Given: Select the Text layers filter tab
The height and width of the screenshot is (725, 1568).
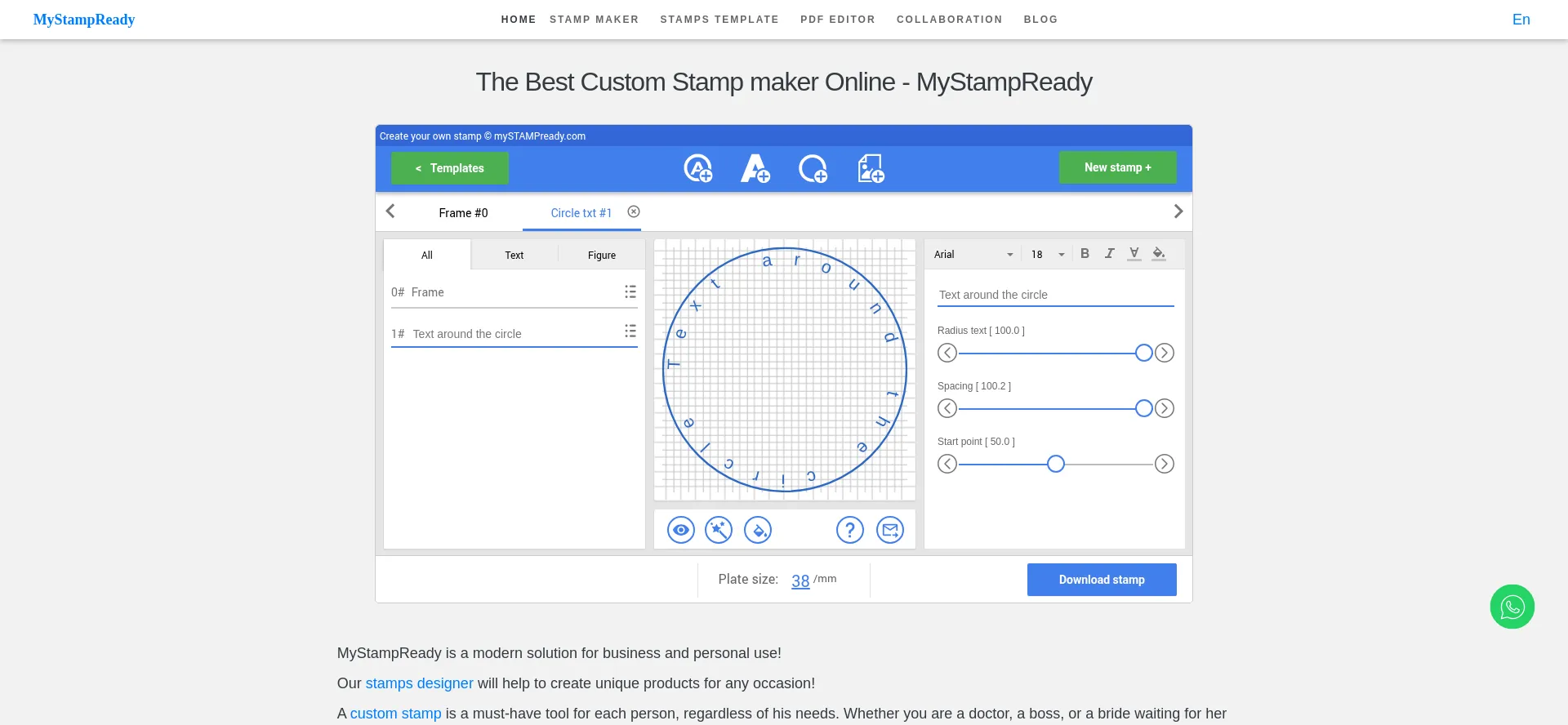Looking at the screenshot, I should (x=514, y=255).
